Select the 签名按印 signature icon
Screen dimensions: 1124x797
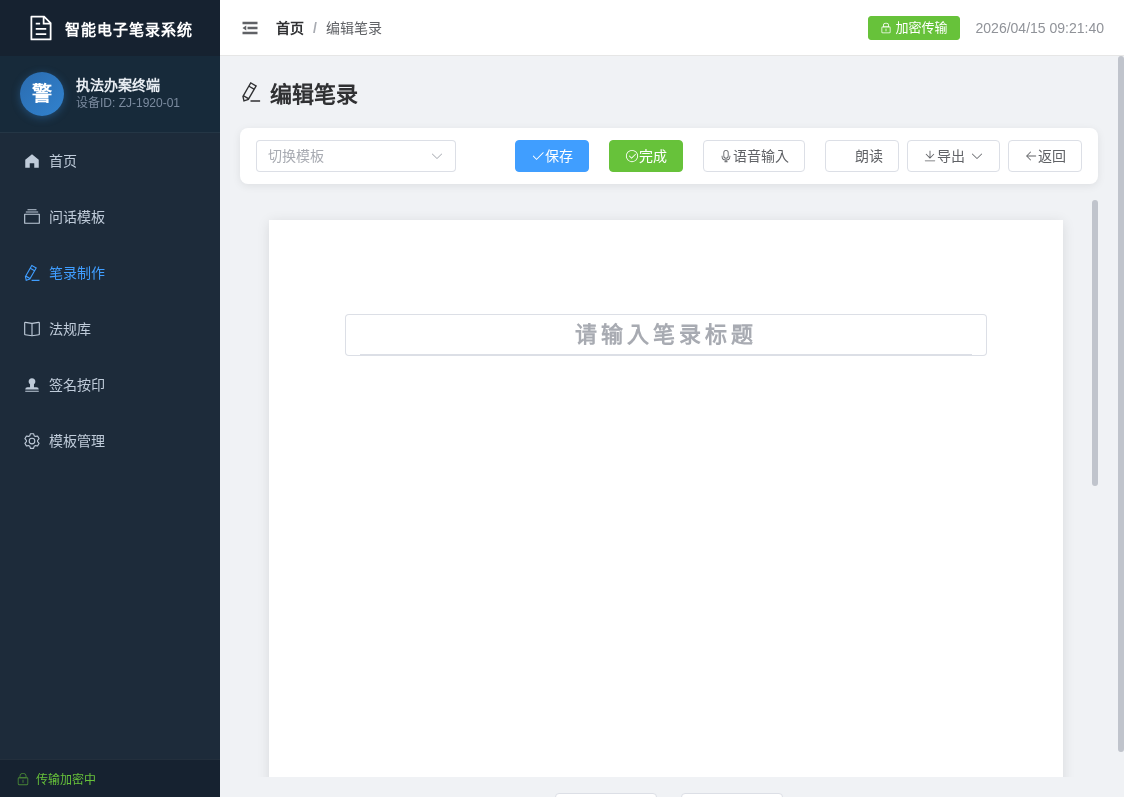(31, 385)
